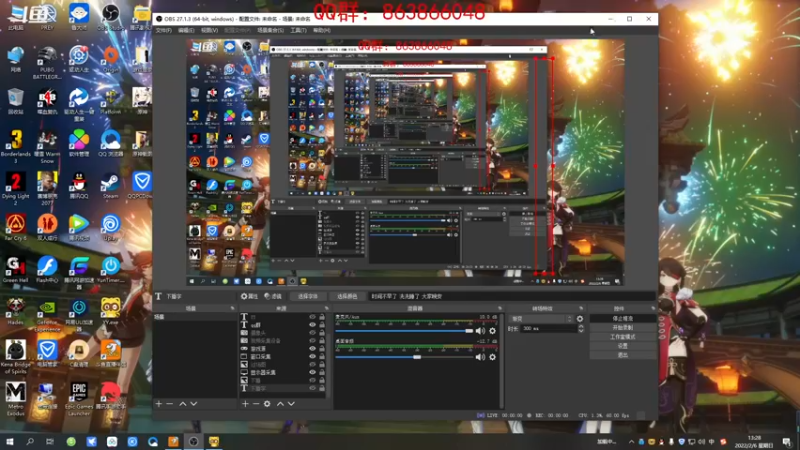Screen dimensions: 800x450
Task: Lock the qq群 source
Action: (x=322, y=324)
